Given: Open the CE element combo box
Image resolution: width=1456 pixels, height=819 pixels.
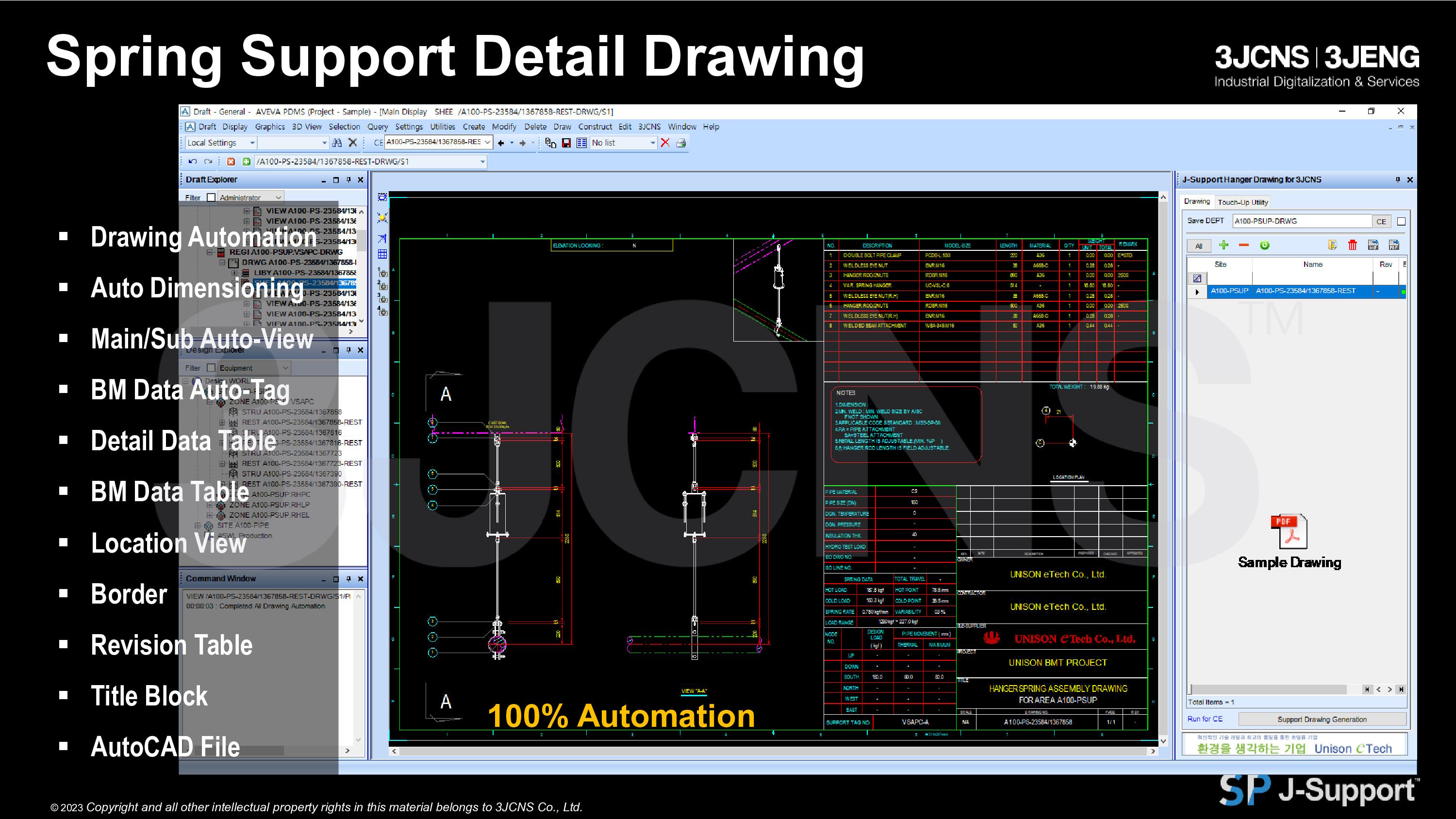Looking at the screenshot, I should 439,142.
